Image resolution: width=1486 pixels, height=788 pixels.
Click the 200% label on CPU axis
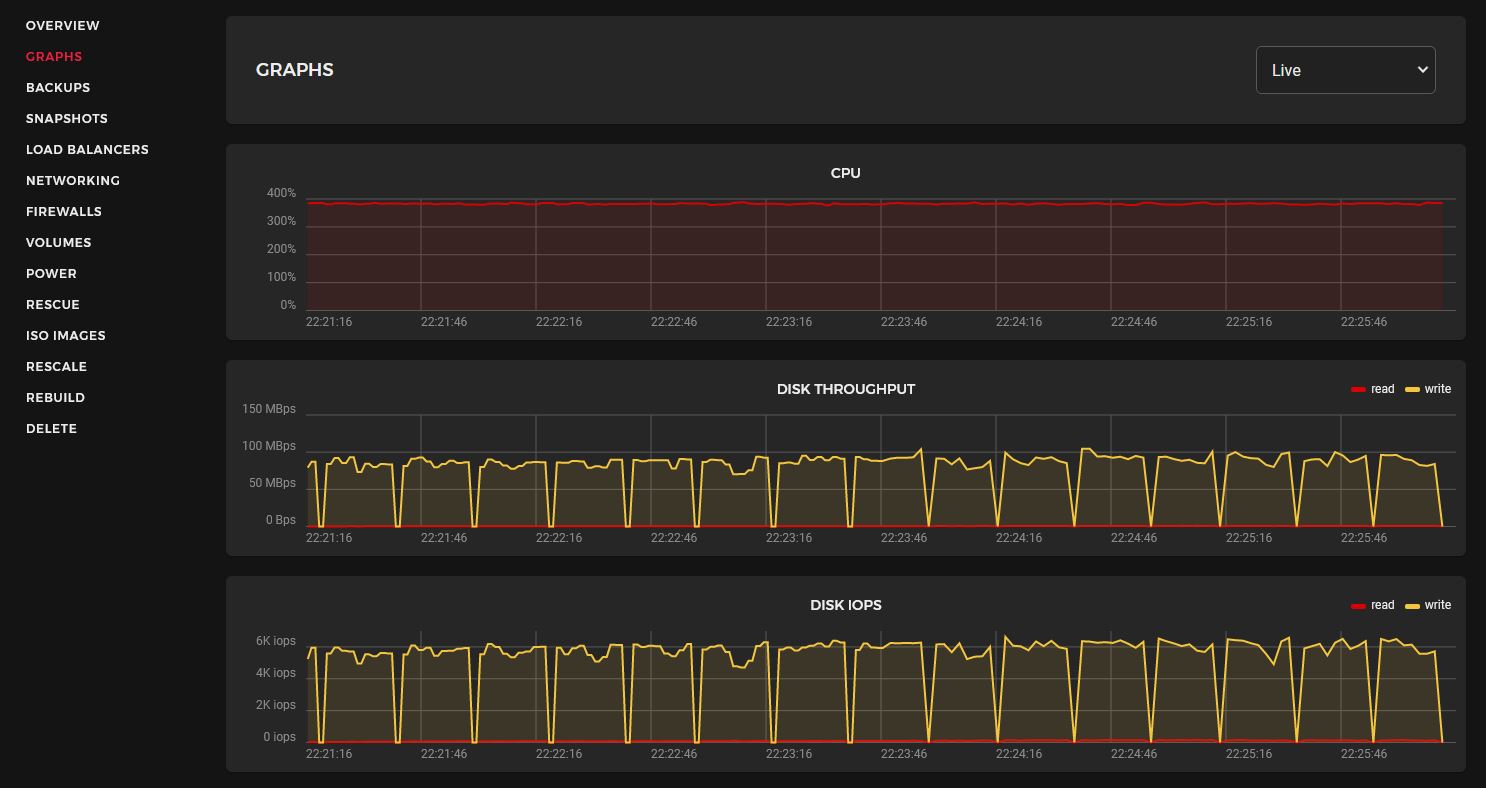coord(281,249)
